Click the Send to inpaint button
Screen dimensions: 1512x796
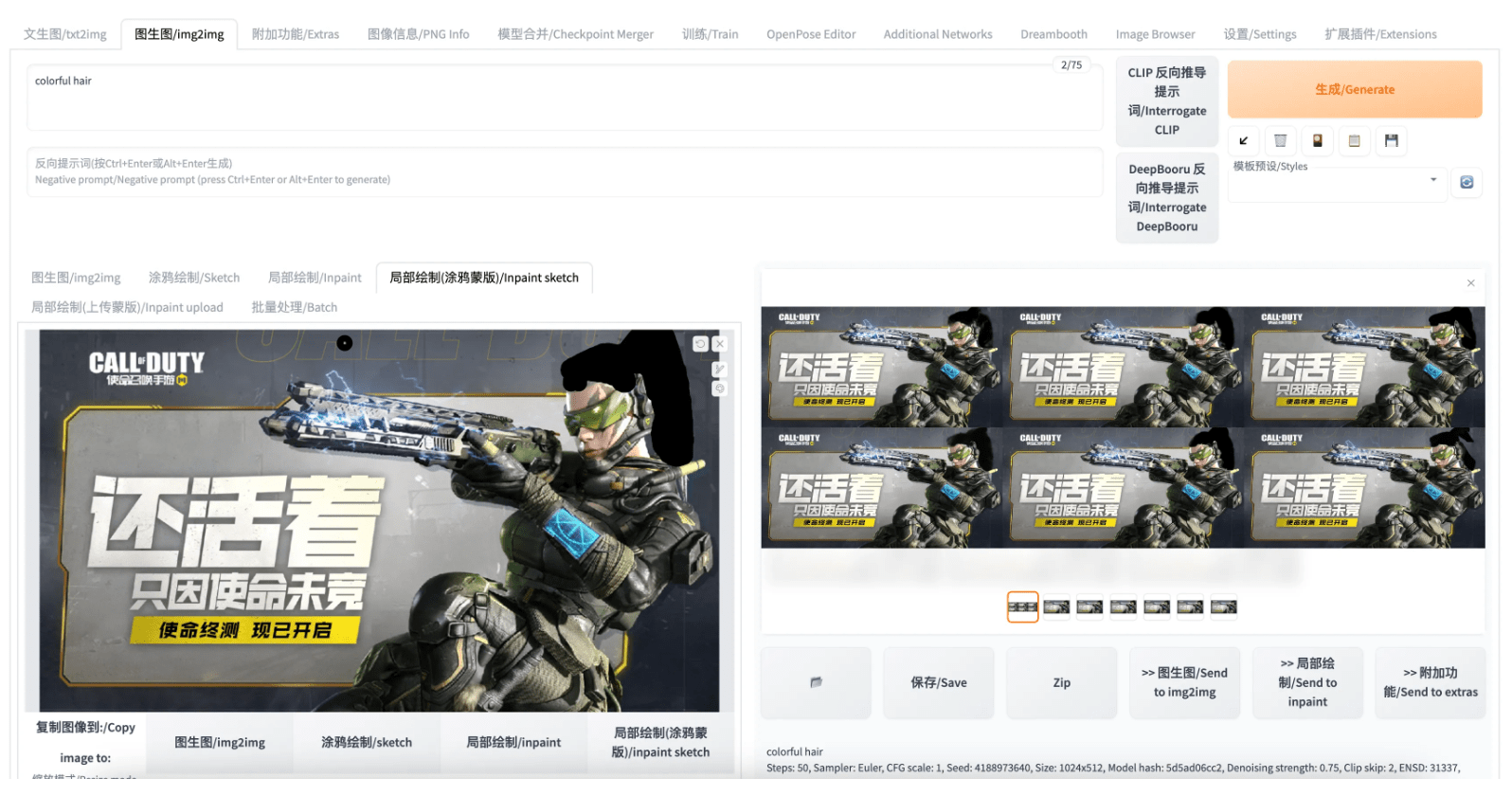coord(1307,682)
